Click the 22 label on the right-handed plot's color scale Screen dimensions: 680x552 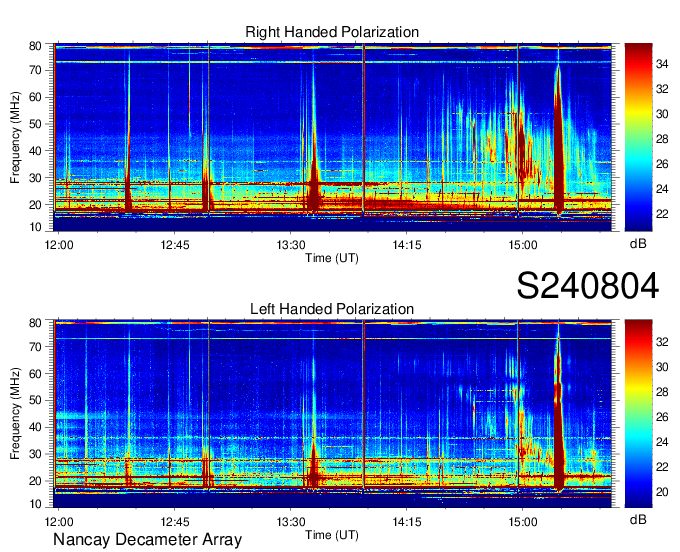(662, 214)
